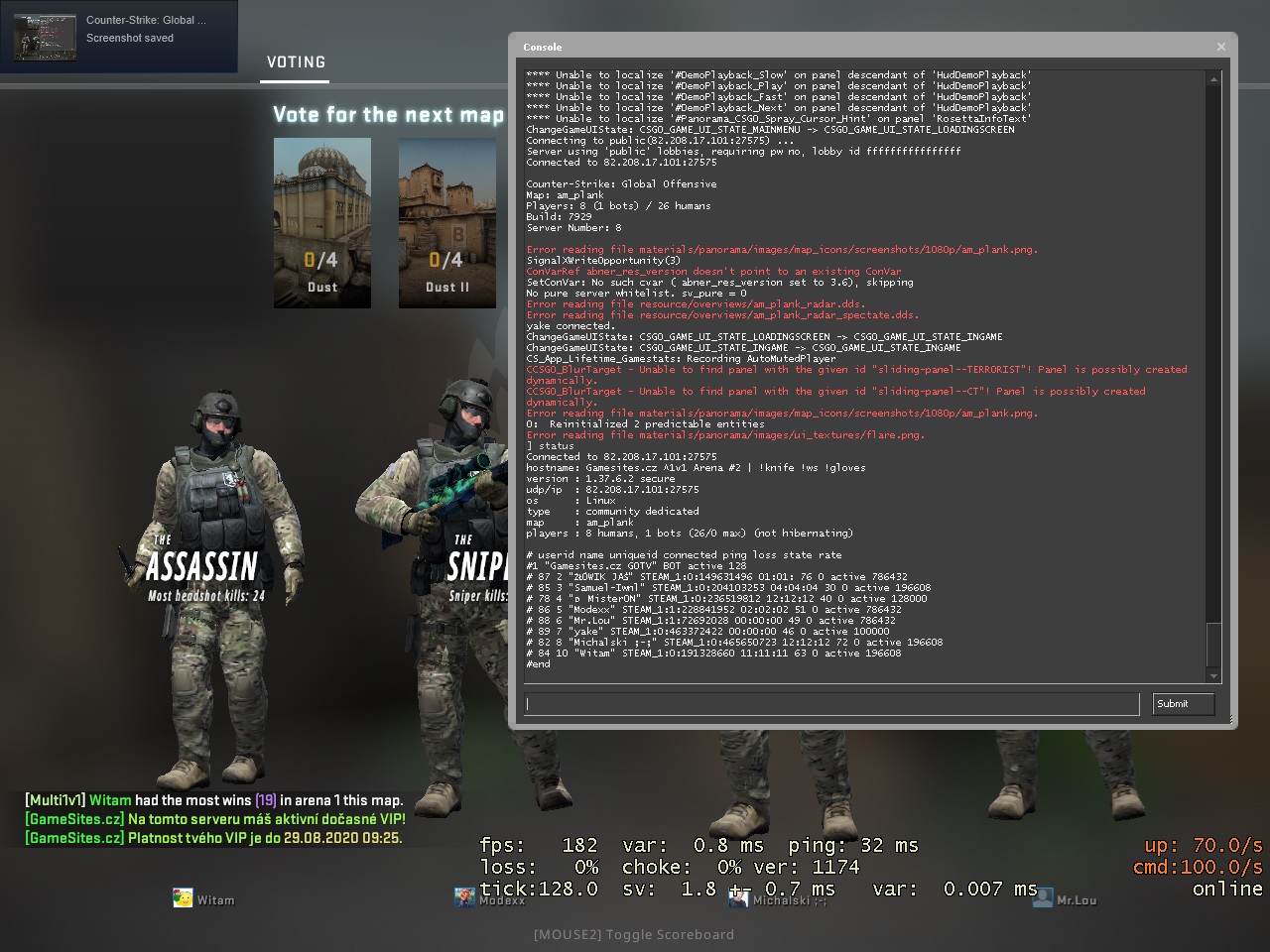Open the Steam screenshot saved thumbnail
Image resolution: width=1270 pixels, height=952 pixels.
tap(45, 36)
